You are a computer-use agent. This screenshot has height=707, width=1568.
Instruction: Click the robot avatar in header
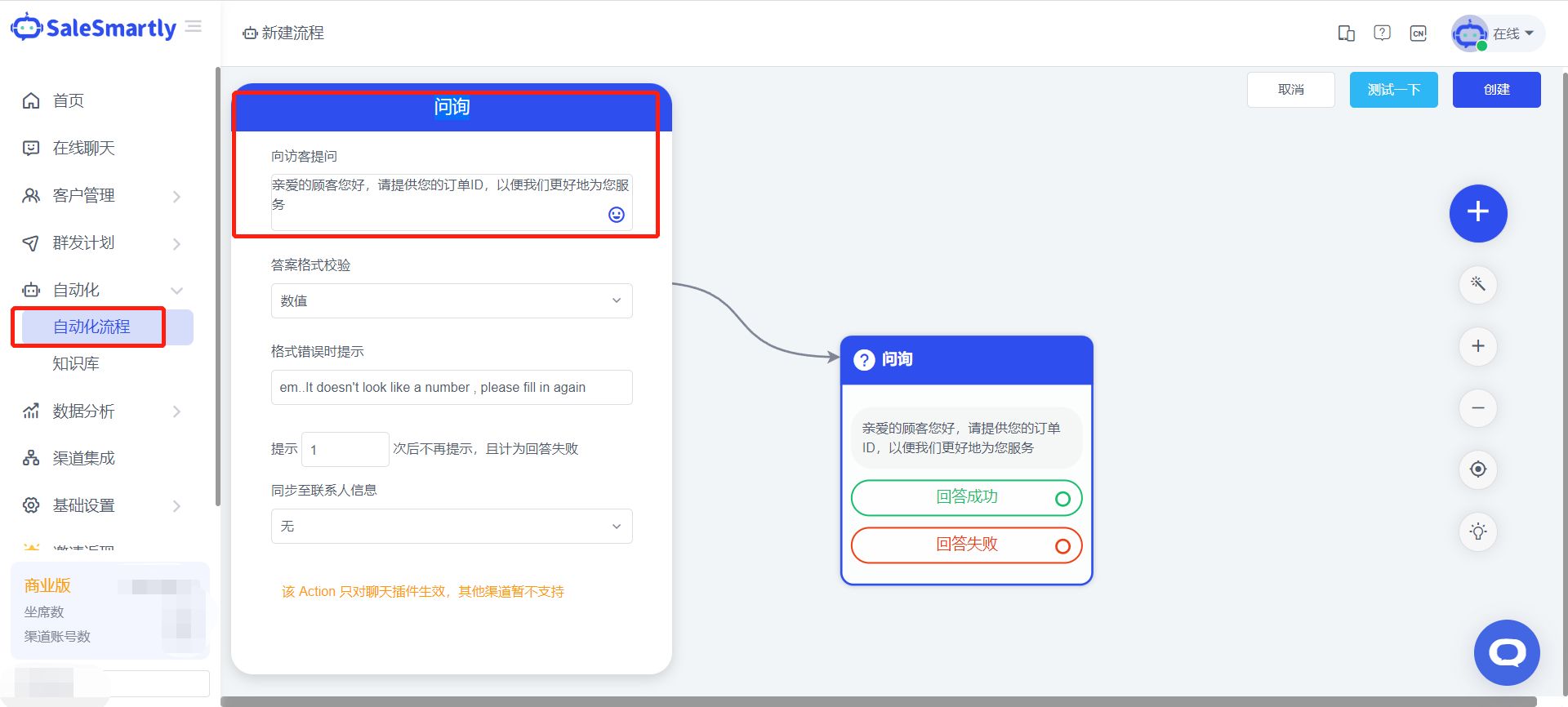point(1469,33)
